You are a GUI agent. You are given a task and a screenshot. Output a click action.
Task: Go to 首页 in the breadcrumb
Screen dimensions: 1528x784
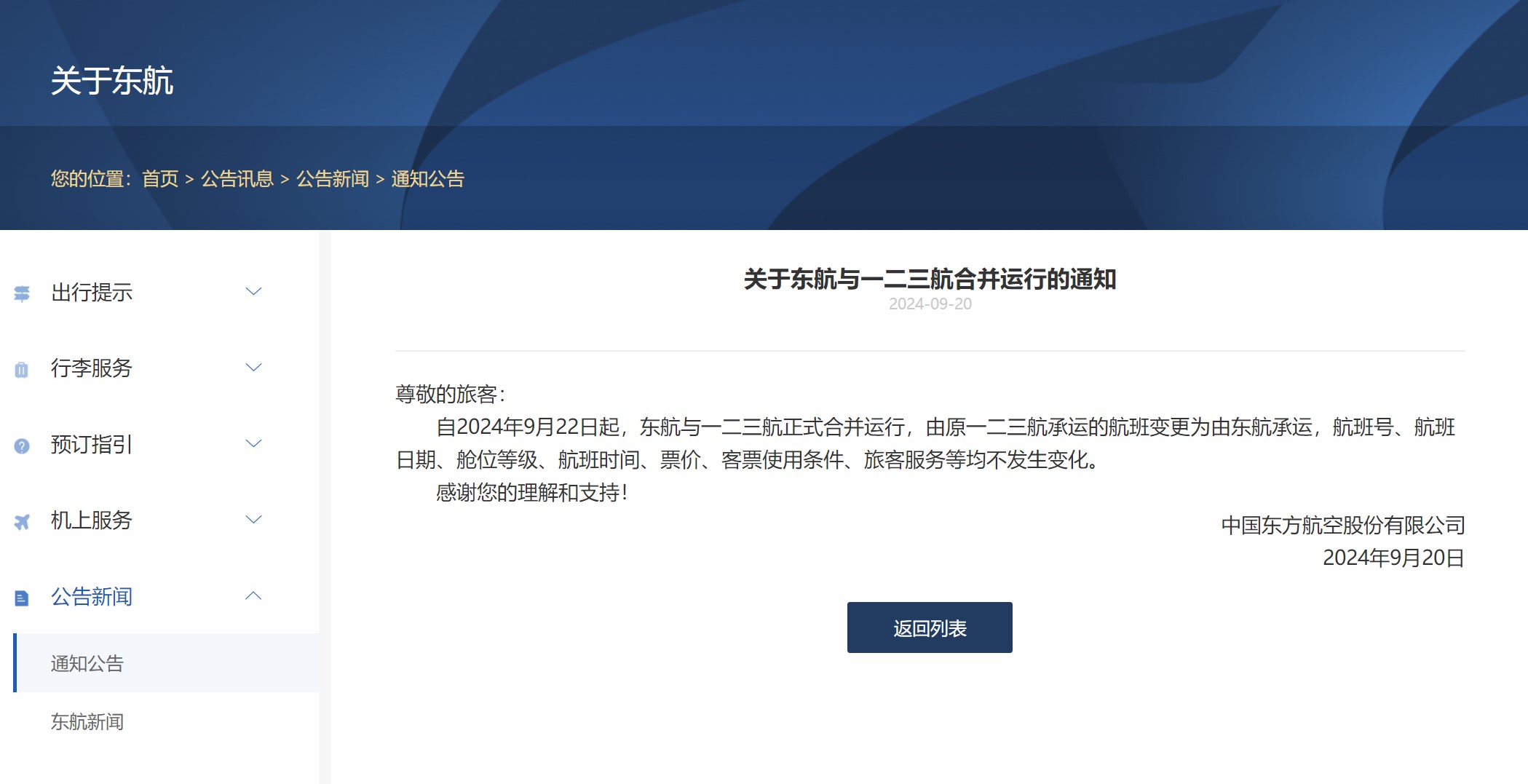160,179
